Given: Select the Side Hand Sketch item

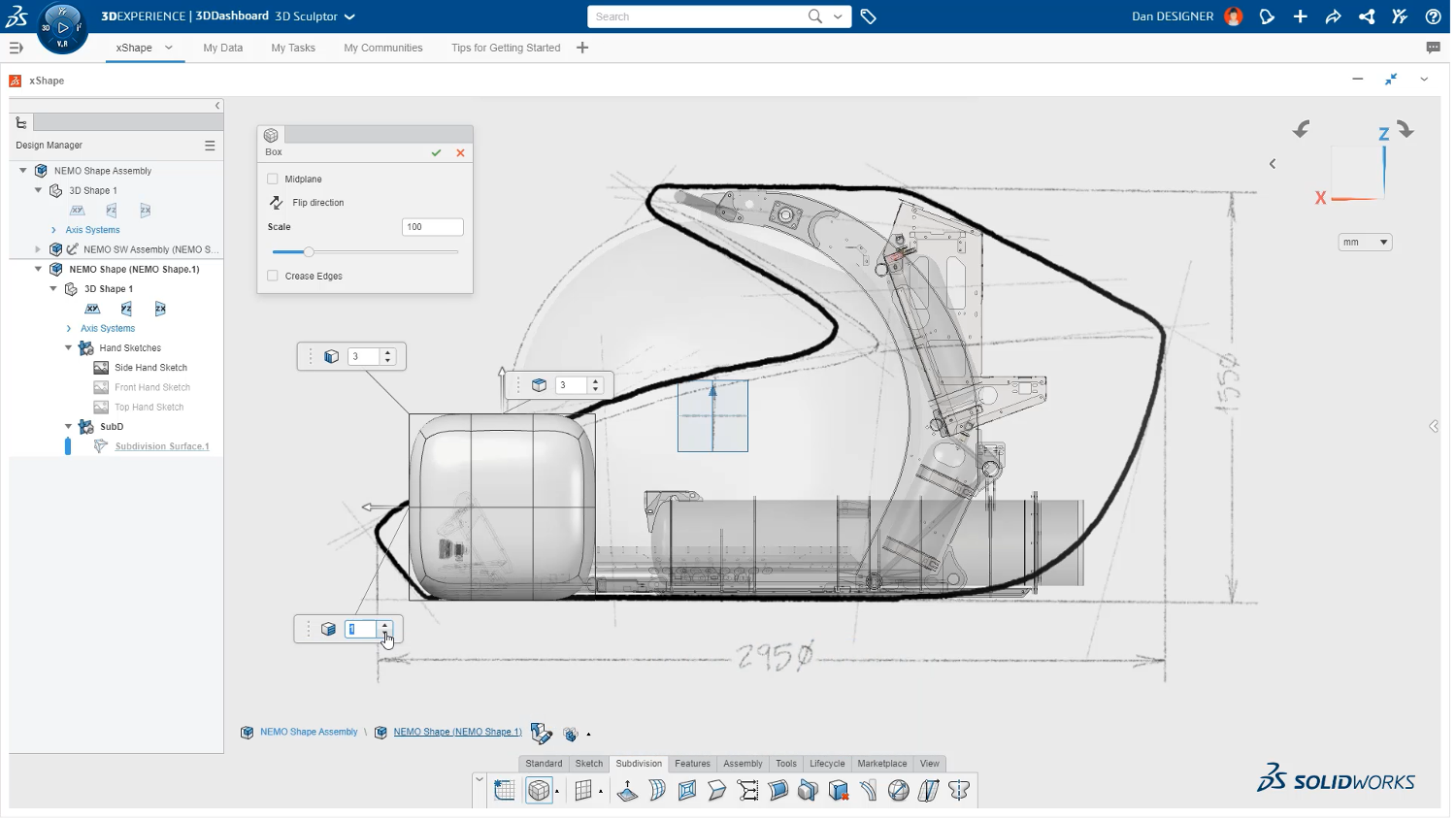Looking at the screenshot, I should [150, 368].
